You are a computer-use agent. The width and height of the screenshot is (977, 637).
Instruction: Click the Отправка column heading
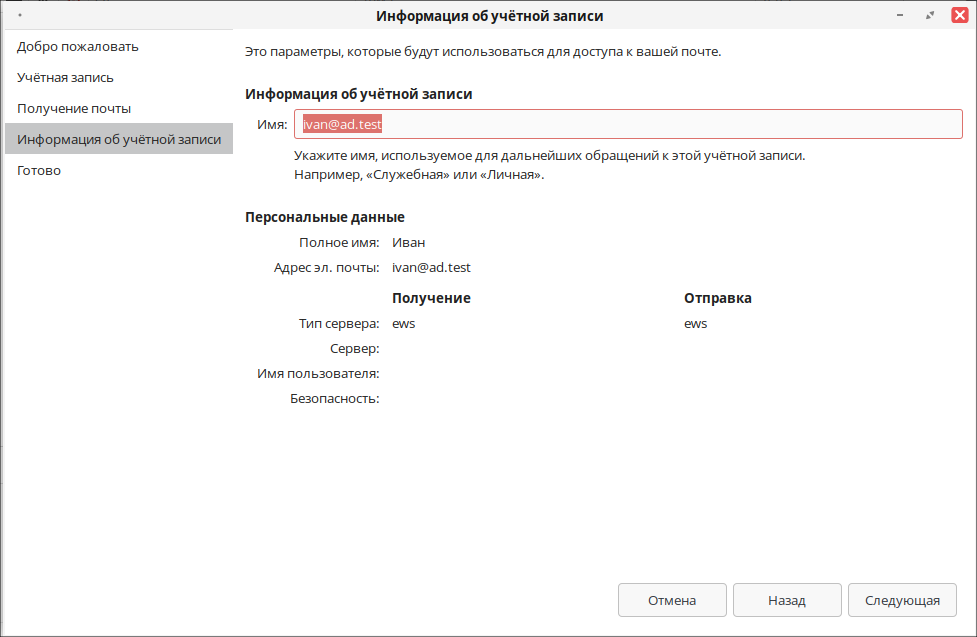(x=718, y=298)
